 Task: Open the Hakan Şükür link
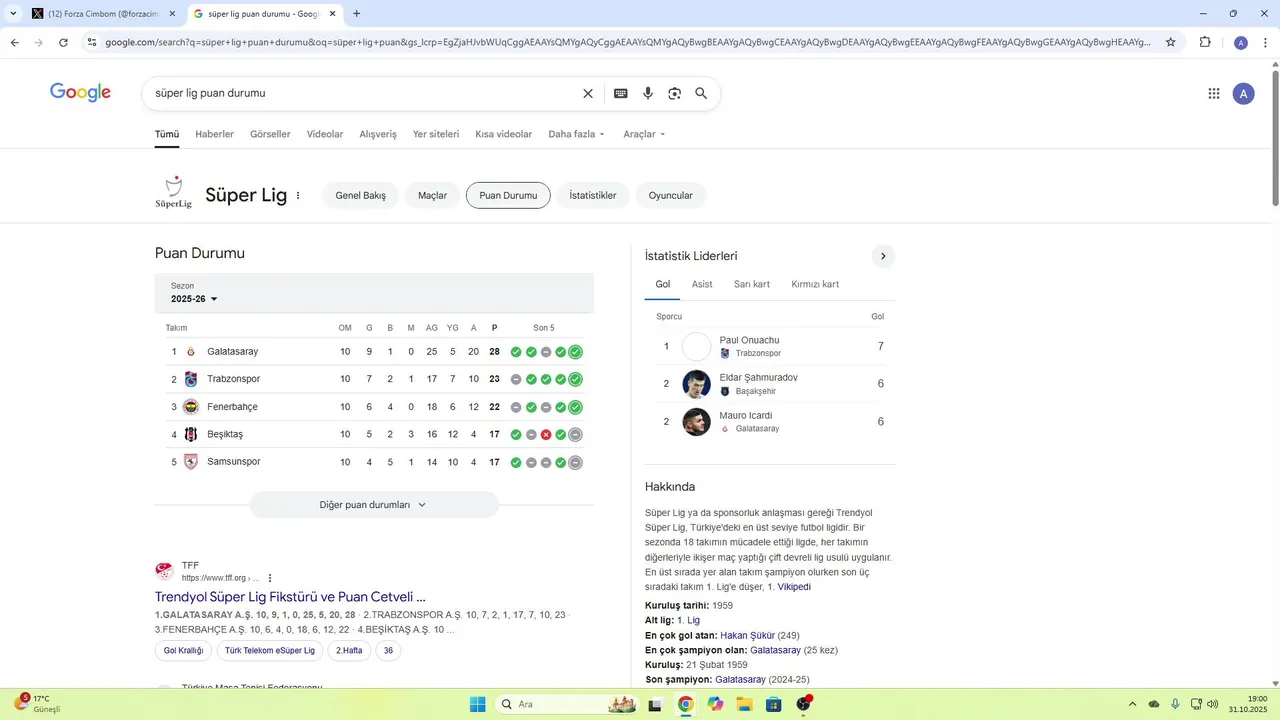(x=747, y=635)
